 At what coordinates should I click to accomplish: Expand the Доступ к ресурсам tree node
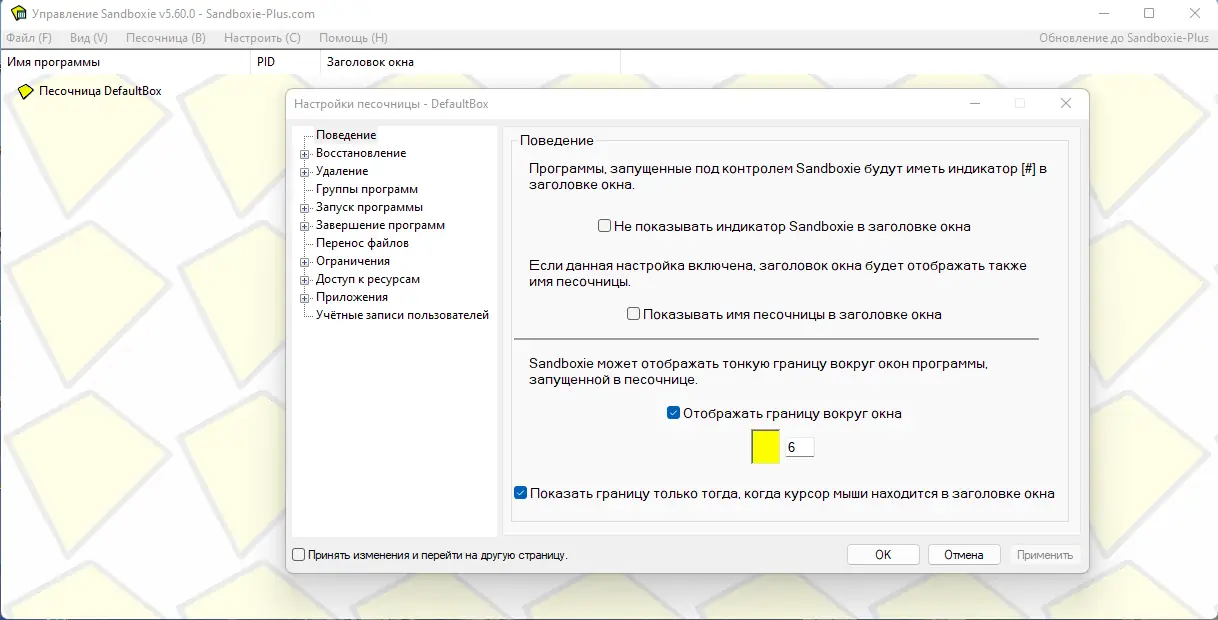coord(304,280)
